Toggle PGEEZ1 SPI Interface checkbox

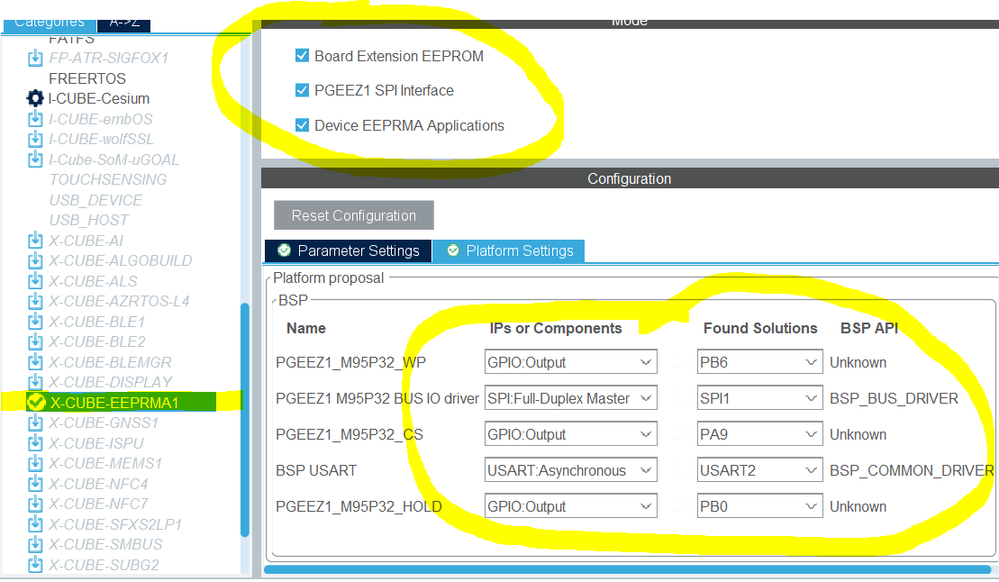302,90
